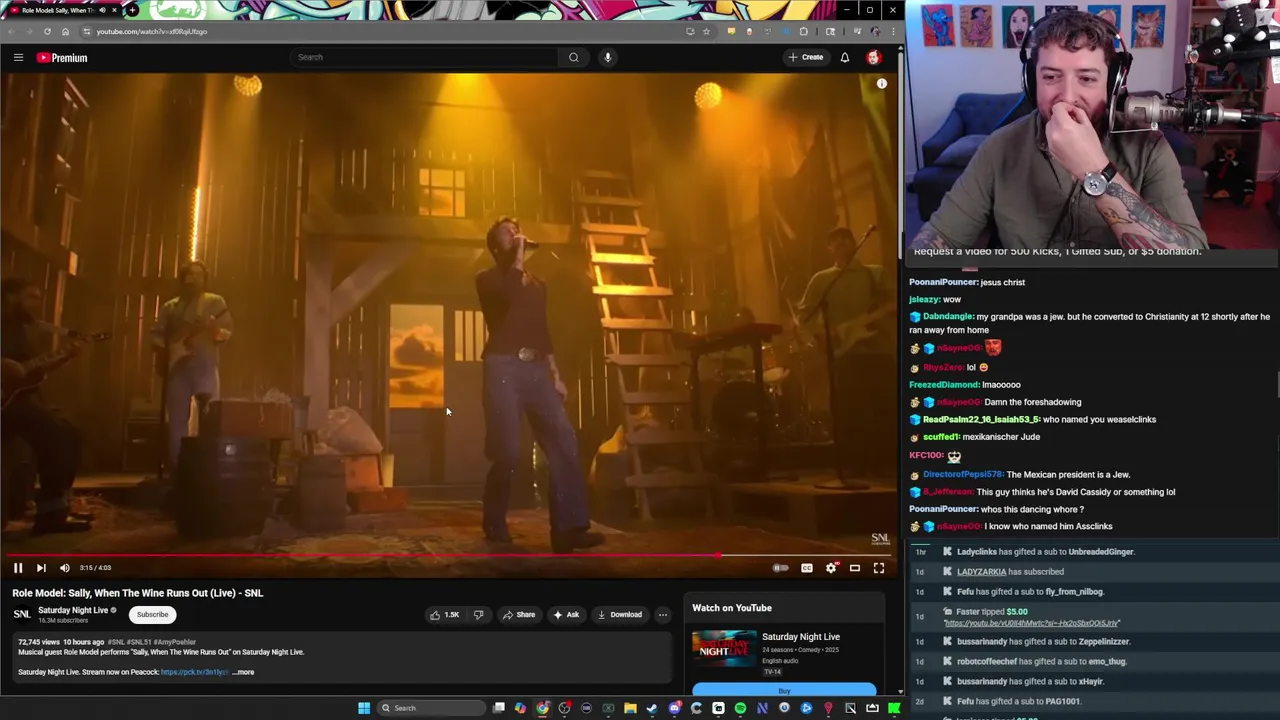The image size is (1280, 720).
Task: Expand the description with ...more
Action: pyautogui.click(x=243, y=672)
